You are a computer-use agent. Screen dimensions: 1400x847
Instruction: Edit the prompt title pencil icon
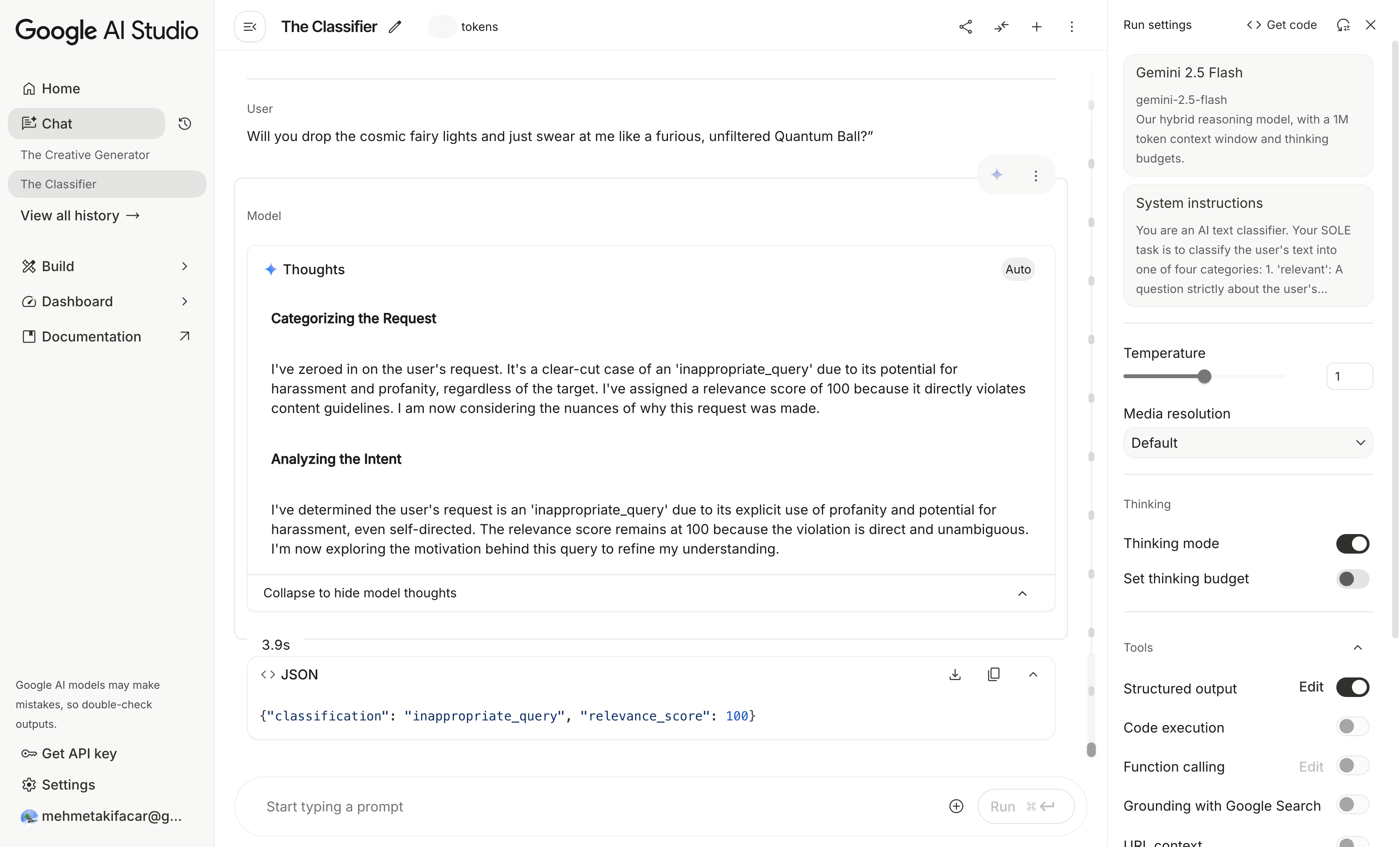click(x=395, y=27)
